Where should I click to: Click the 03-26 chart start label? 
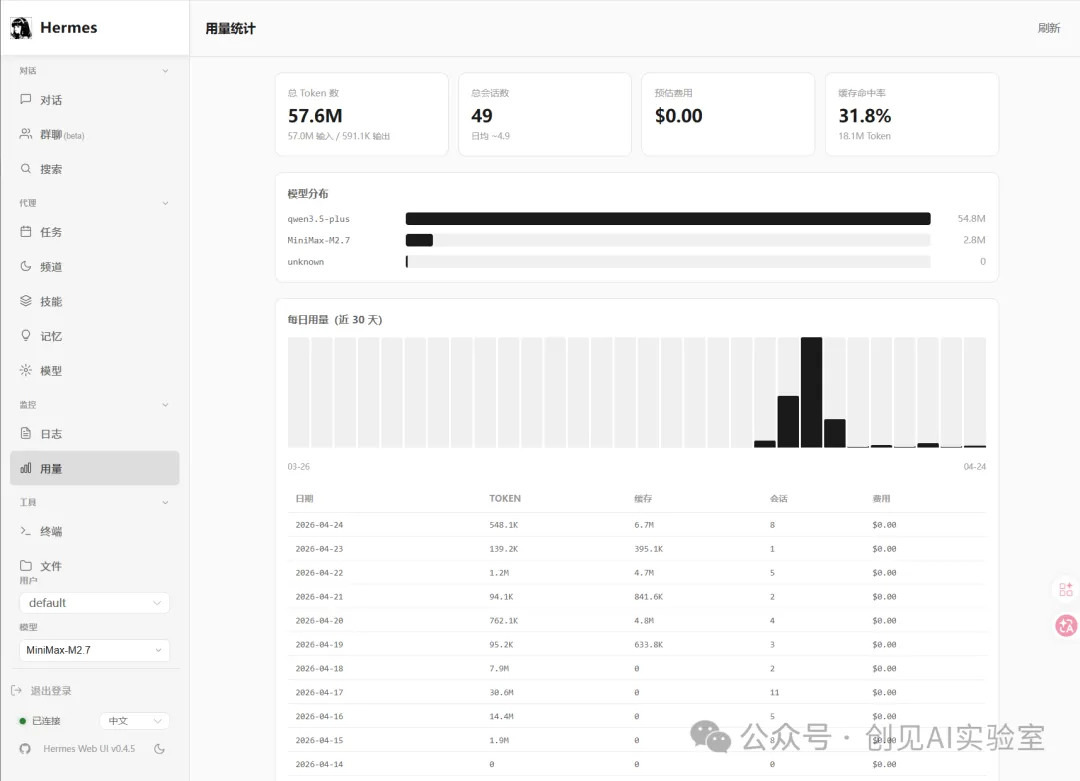click(298, 466)
